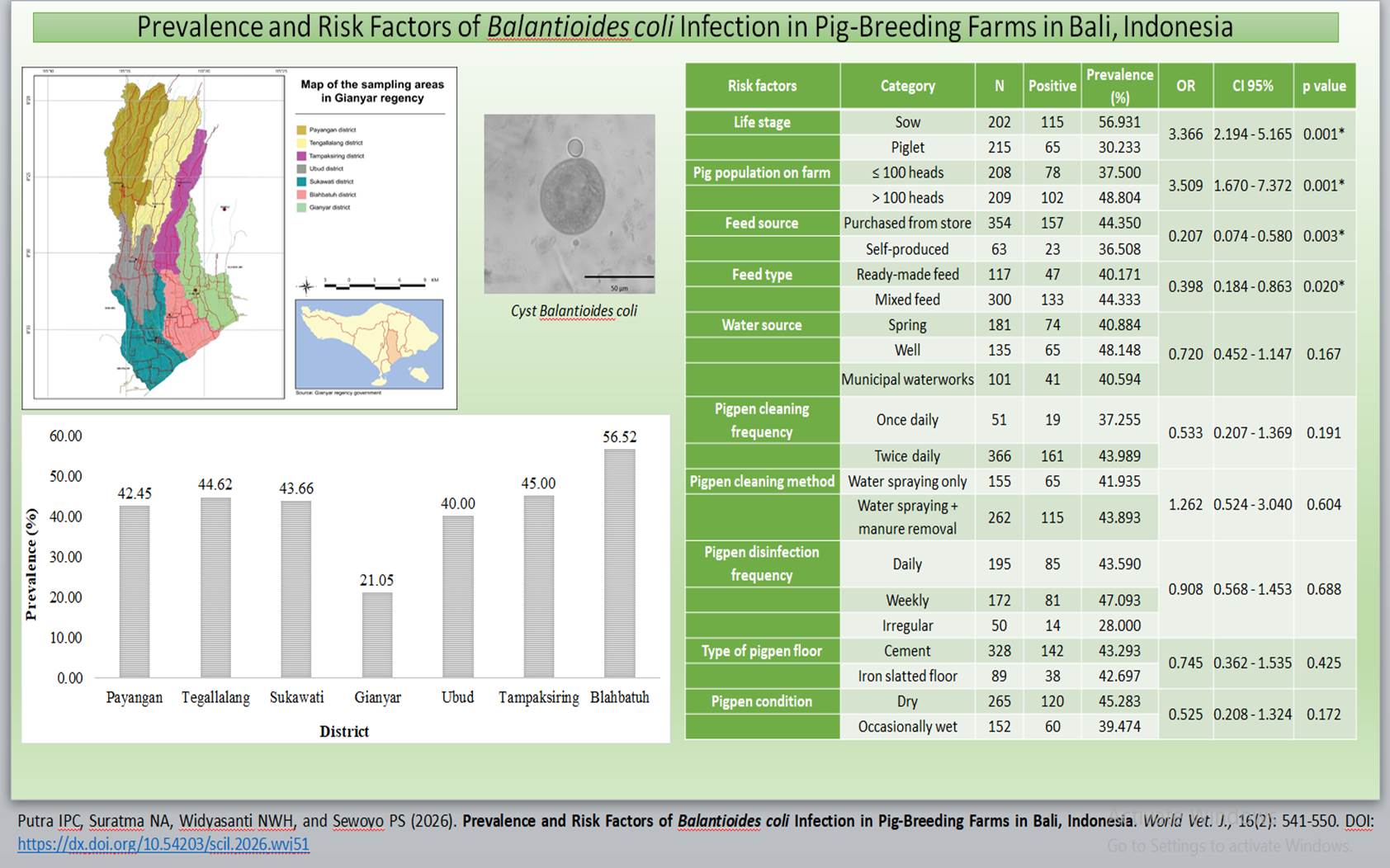This screenshot has height=868, width=1390.
Task: Click the 'Self-produced' category cell
Action: point(907,249)
